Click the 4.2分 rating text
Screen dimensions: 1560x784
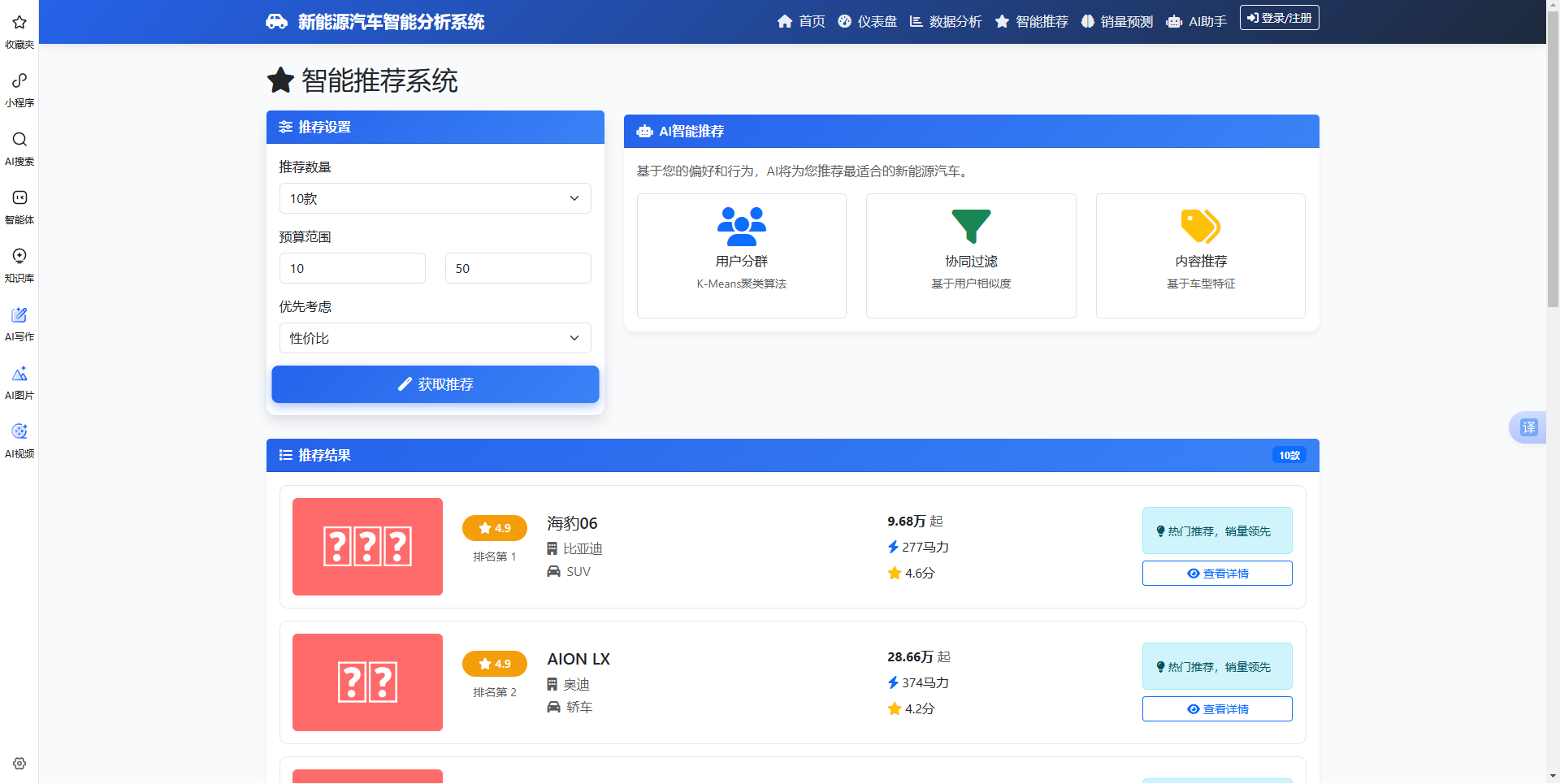click(x=920, y=709)
